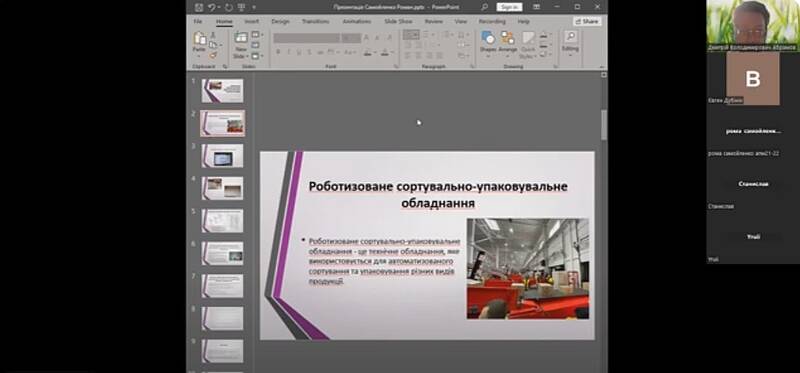This screenshot has width=800, height=373.
Task: Click the Paste icon in Clipboard group
Action: click(199, 39)
